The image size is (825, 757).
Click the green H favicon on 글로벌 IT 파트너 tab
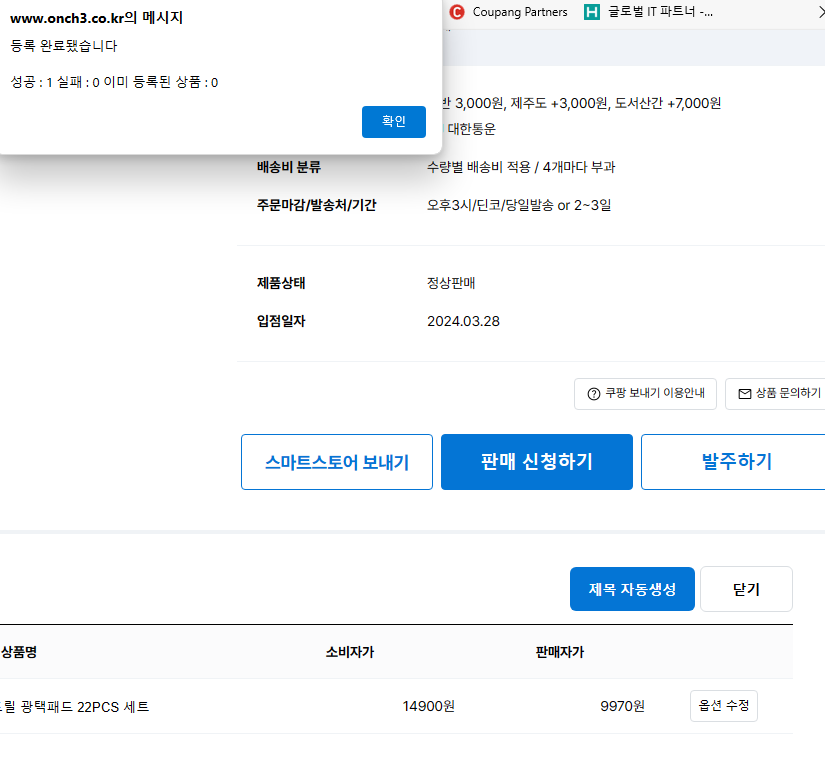coord(592,12)
